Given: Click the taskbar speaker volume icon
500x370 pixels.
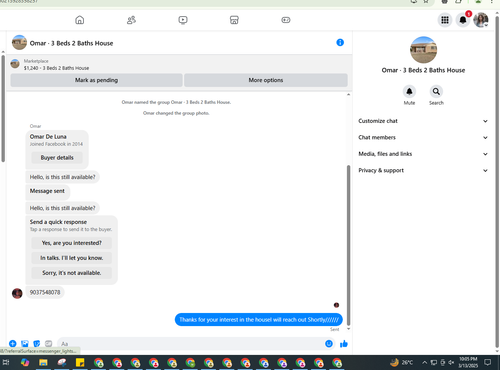Looking at the screenshot, I should coord(451,362).
